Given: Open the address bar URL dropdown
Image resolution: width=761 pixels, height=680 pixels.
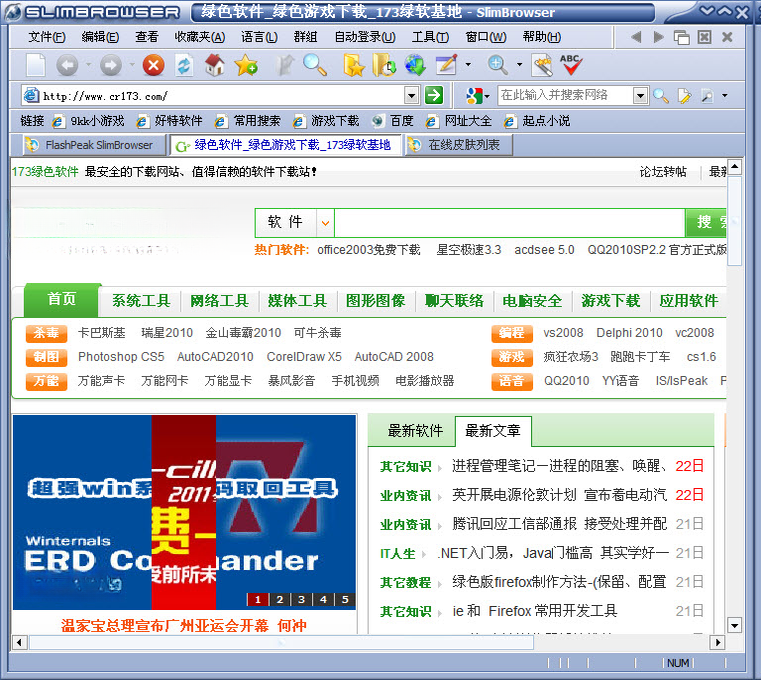Looking at the screenshot, I should [x=411, y=96].
